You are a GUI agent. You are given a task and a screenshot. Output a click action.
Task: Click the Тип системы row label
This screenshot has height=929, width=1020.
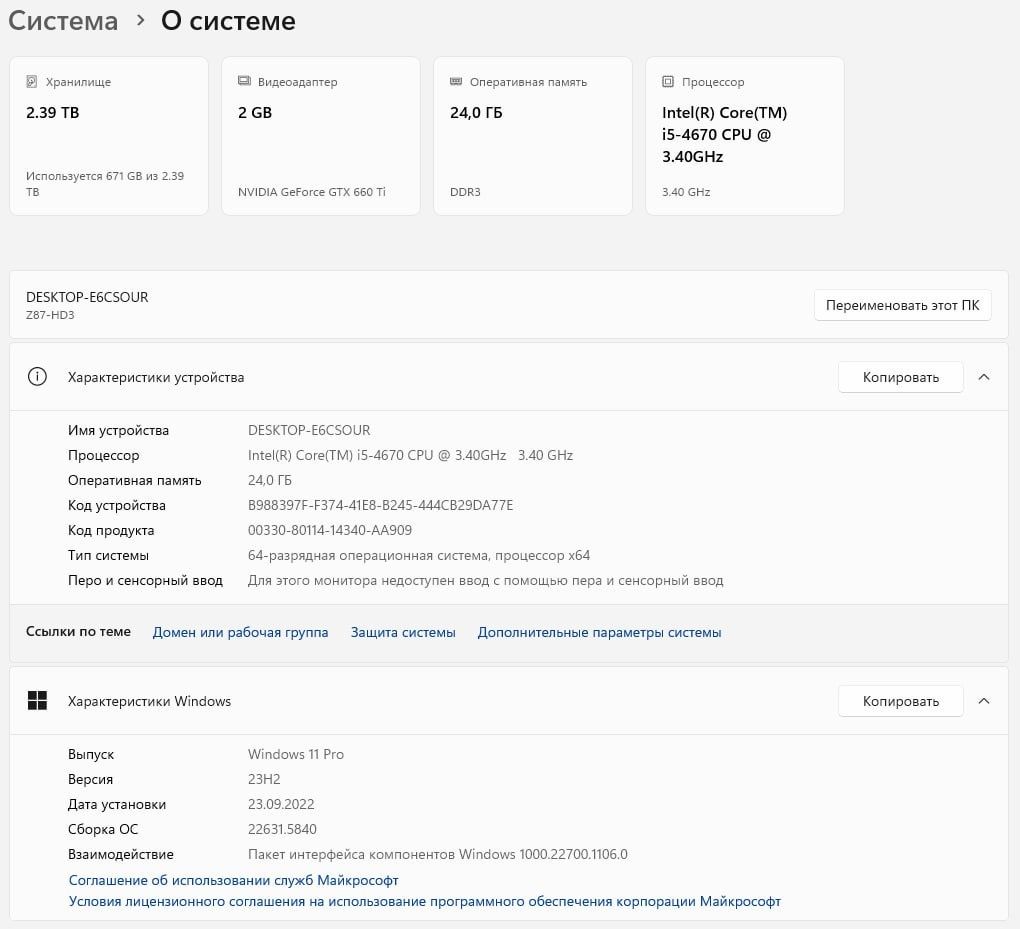109,556
